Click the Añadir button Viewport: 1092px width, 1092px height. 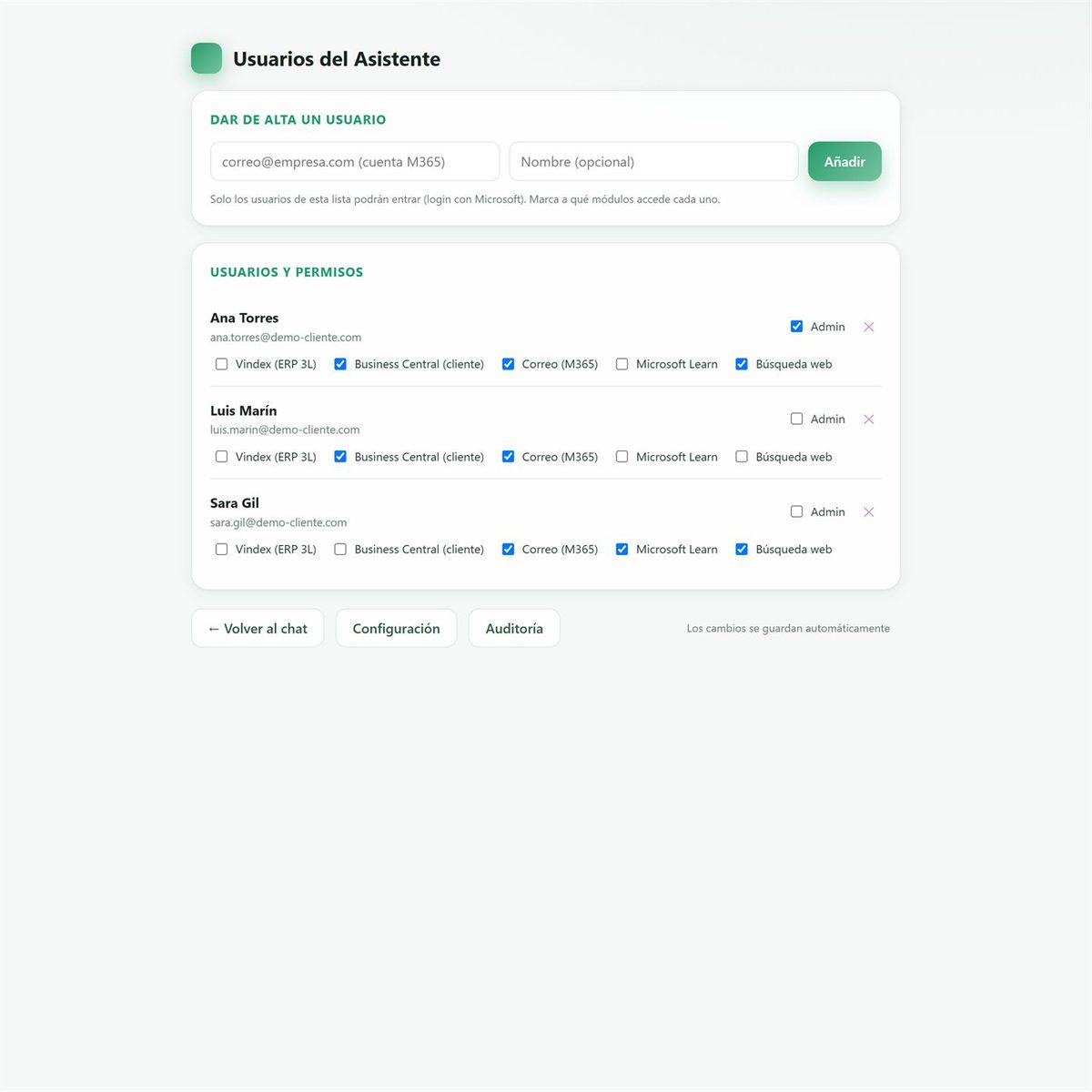(844, 162)
